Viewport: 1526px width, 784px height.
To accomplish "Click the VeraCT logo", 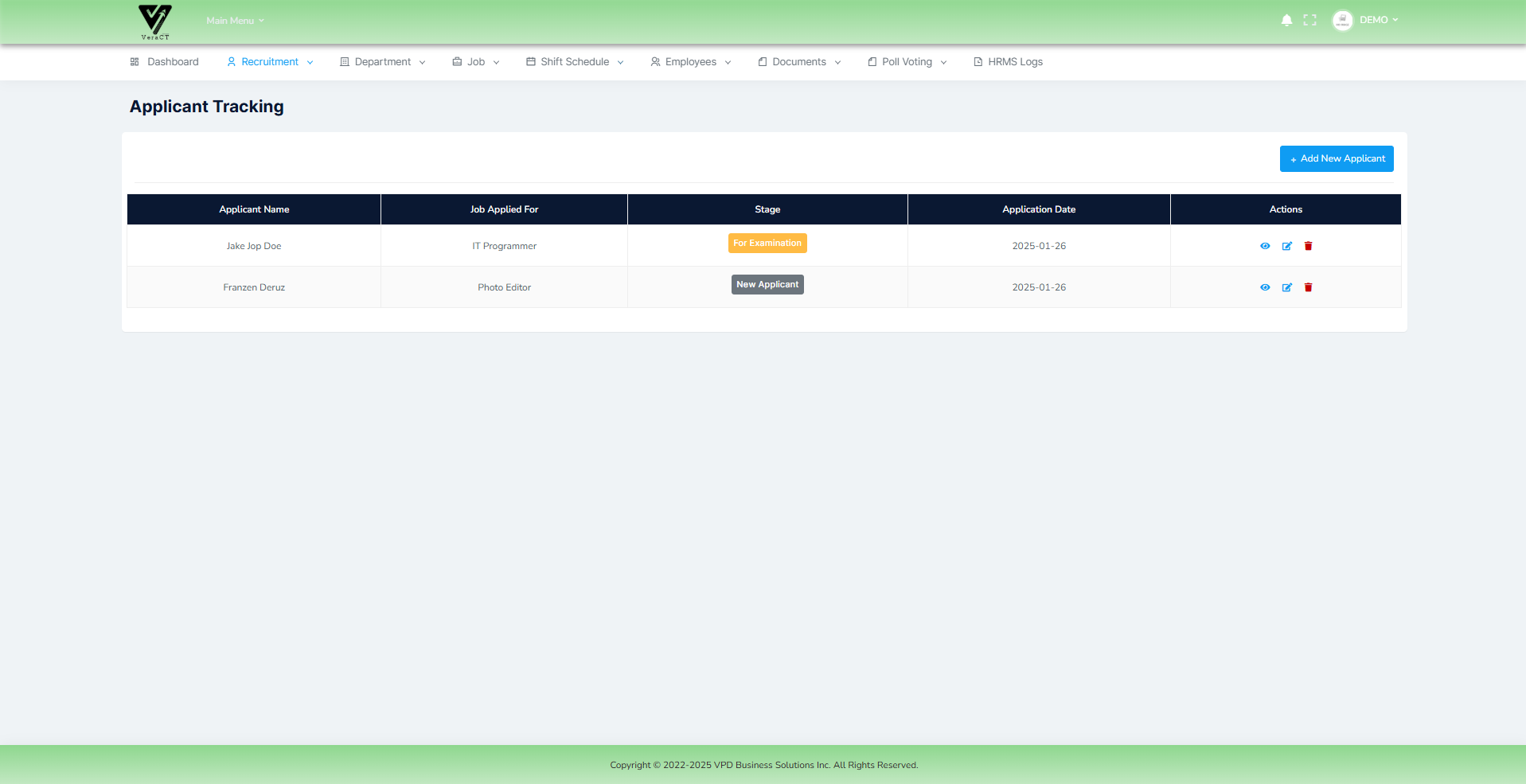I will [155, 21].
